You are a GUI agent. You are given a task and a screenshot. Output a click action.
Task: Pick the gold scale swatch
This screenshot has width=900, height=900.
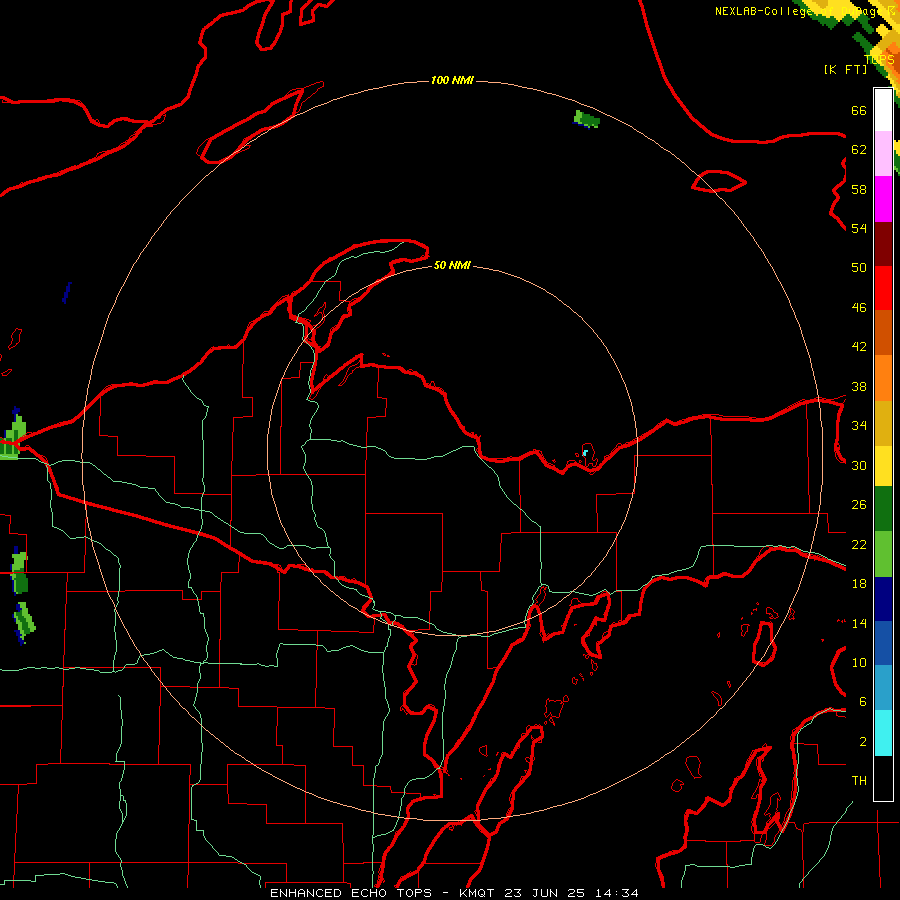coord(883,423)
